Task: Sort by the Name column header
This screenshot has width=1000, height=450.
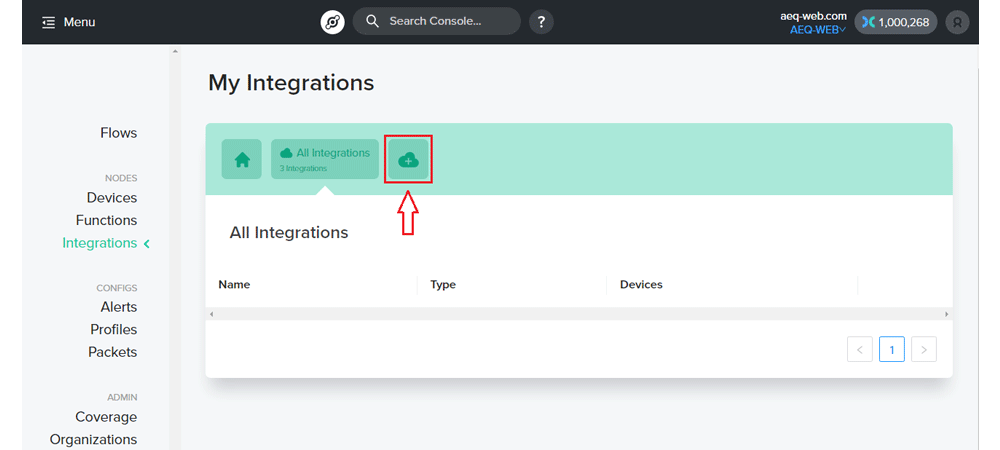Action: 234,284
